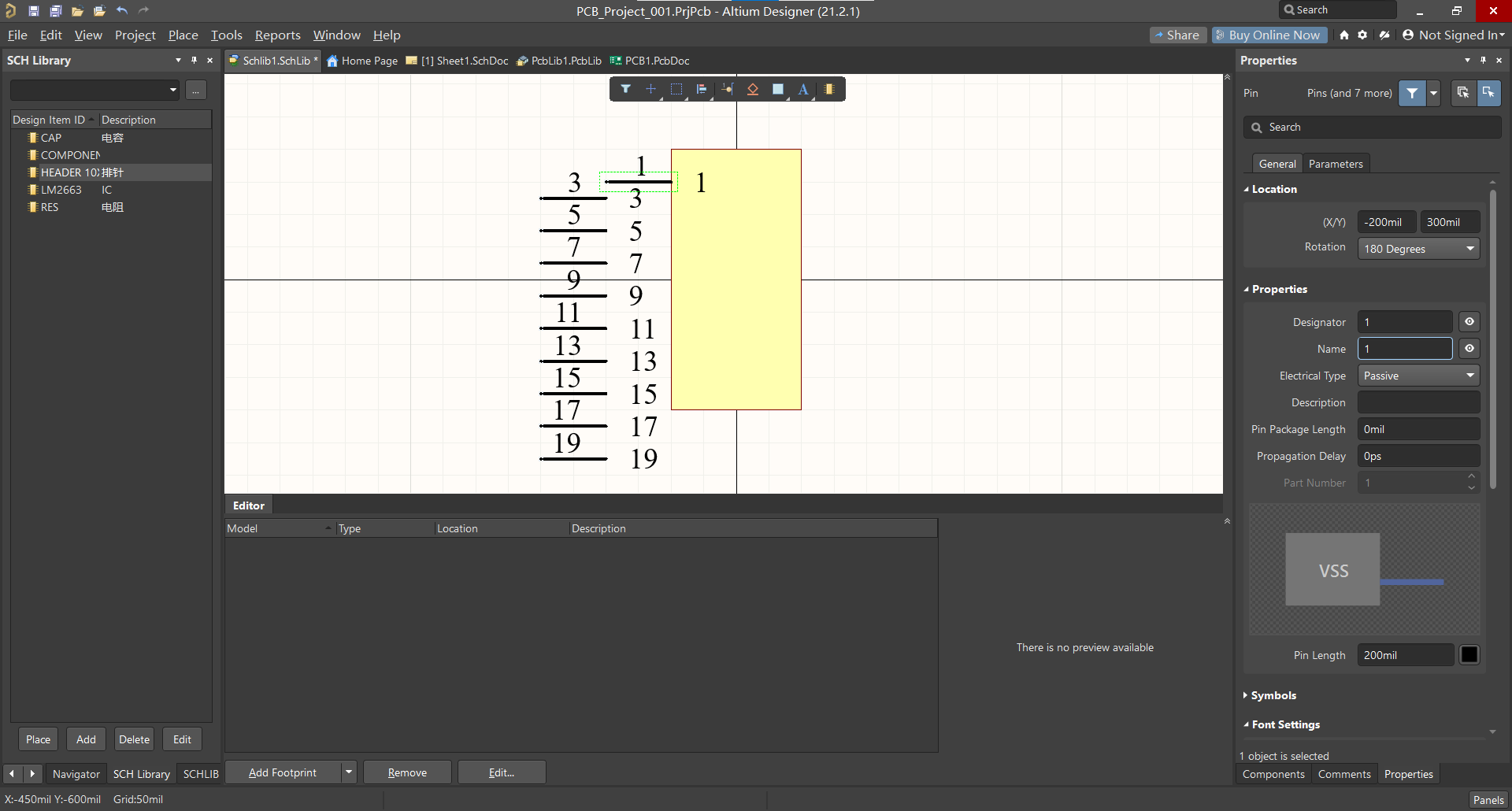Switch to the Navigator panel tab
The height and width of the screenshot is (811, 1512).
(76, 774)
